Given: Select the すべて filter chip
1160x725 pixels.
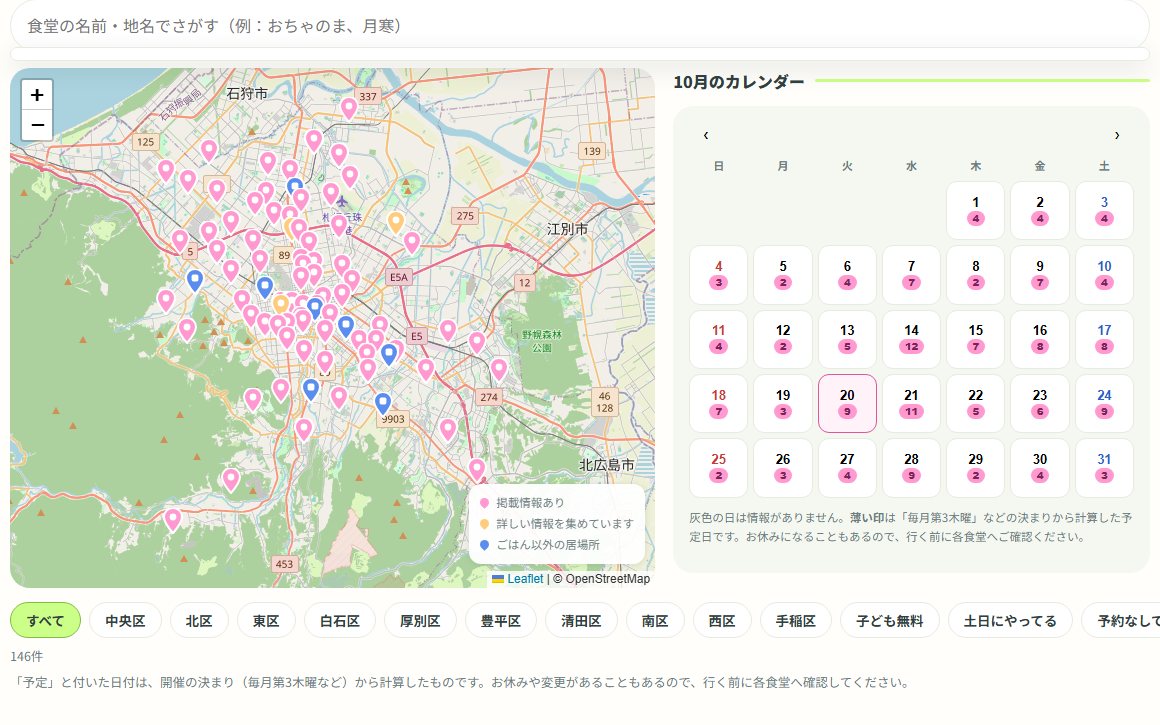Looking at the screenshot, I should point(45,621).
